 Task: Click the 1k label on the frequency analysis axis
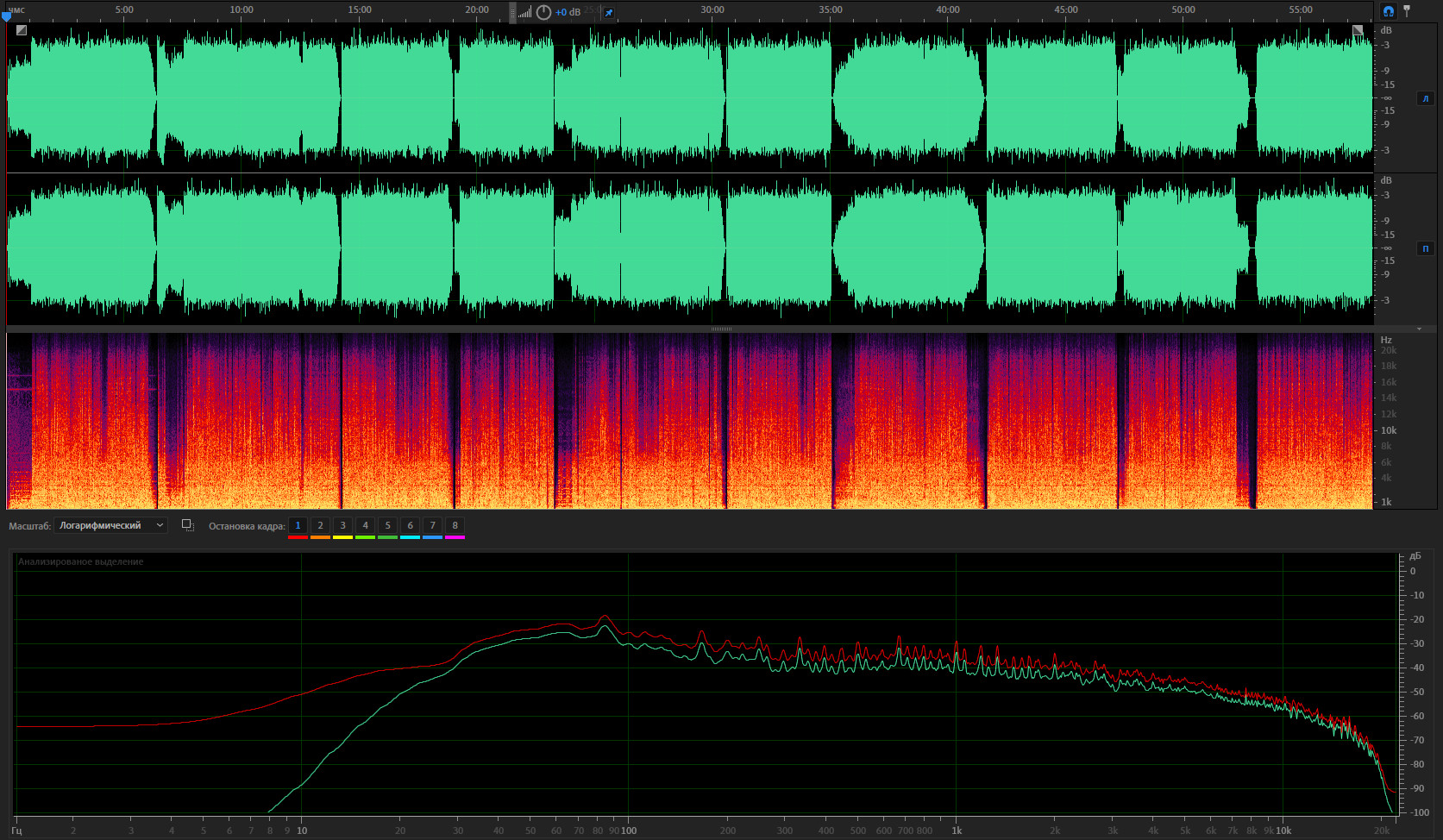click(x=957, y=831)
